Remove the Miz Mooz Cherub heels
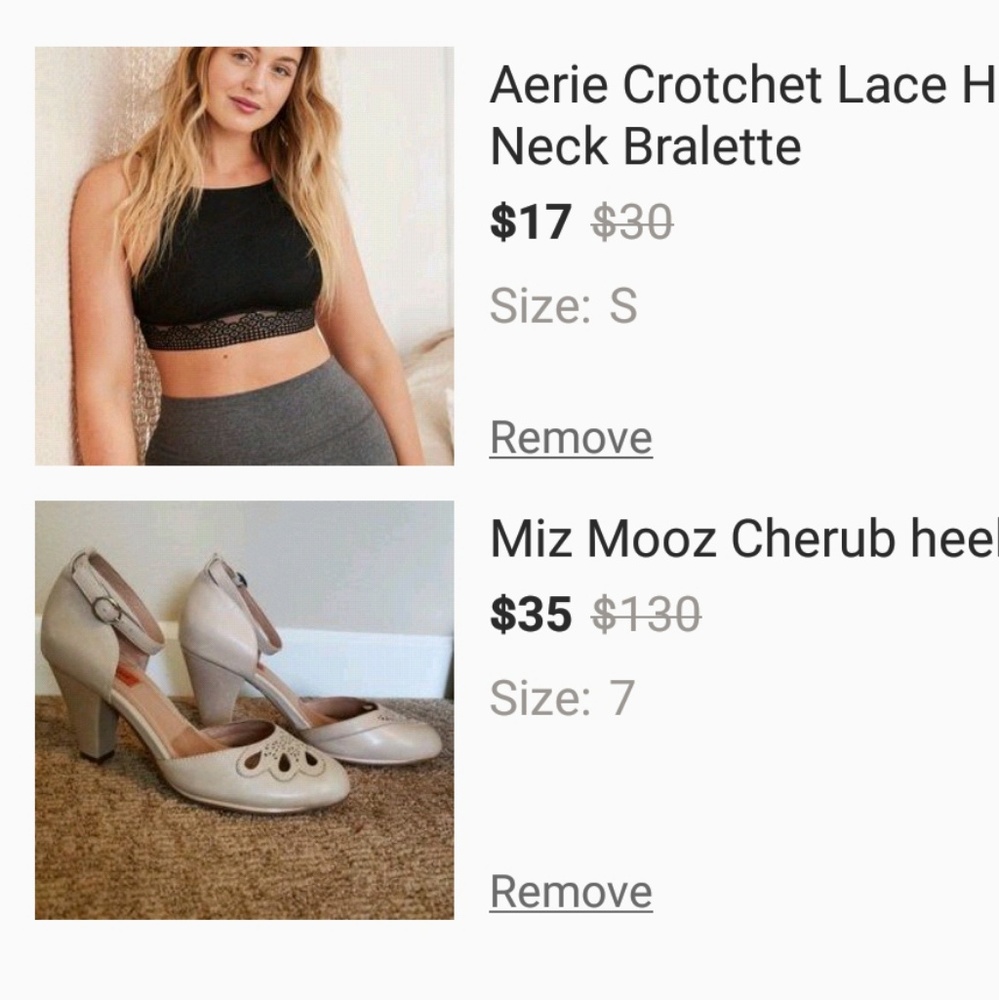 (570, 891)
